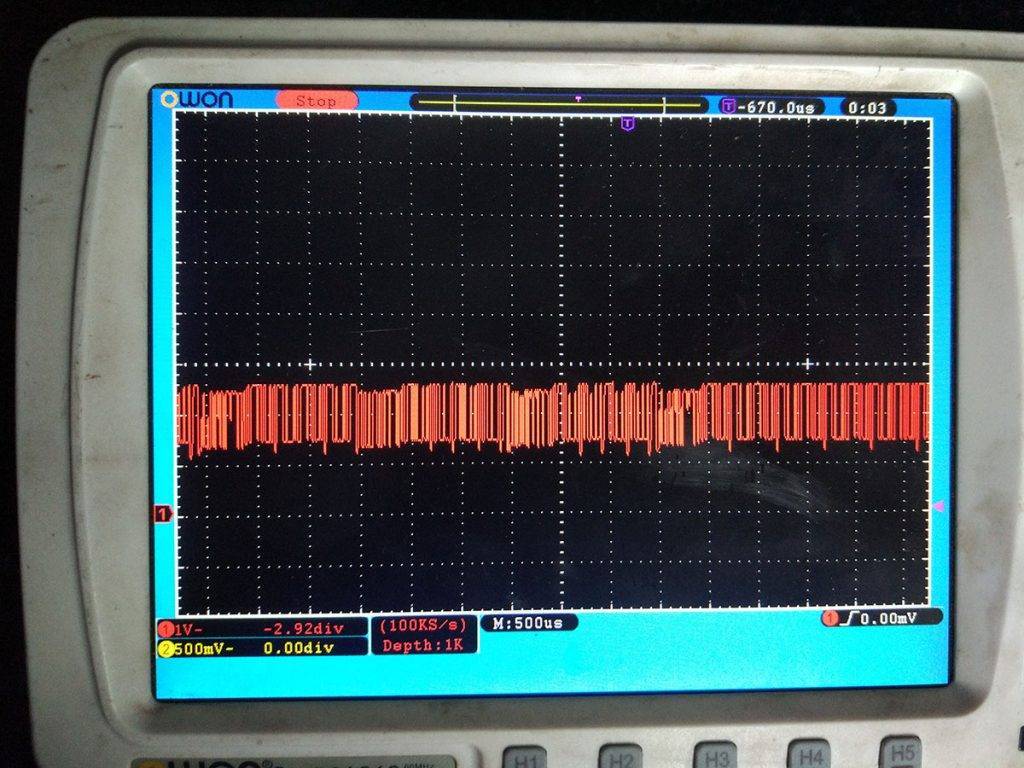The height and width of the screenshot is (768, 1024).
Task: Click the rising-edge trigger icon
Action: [851, 618]
